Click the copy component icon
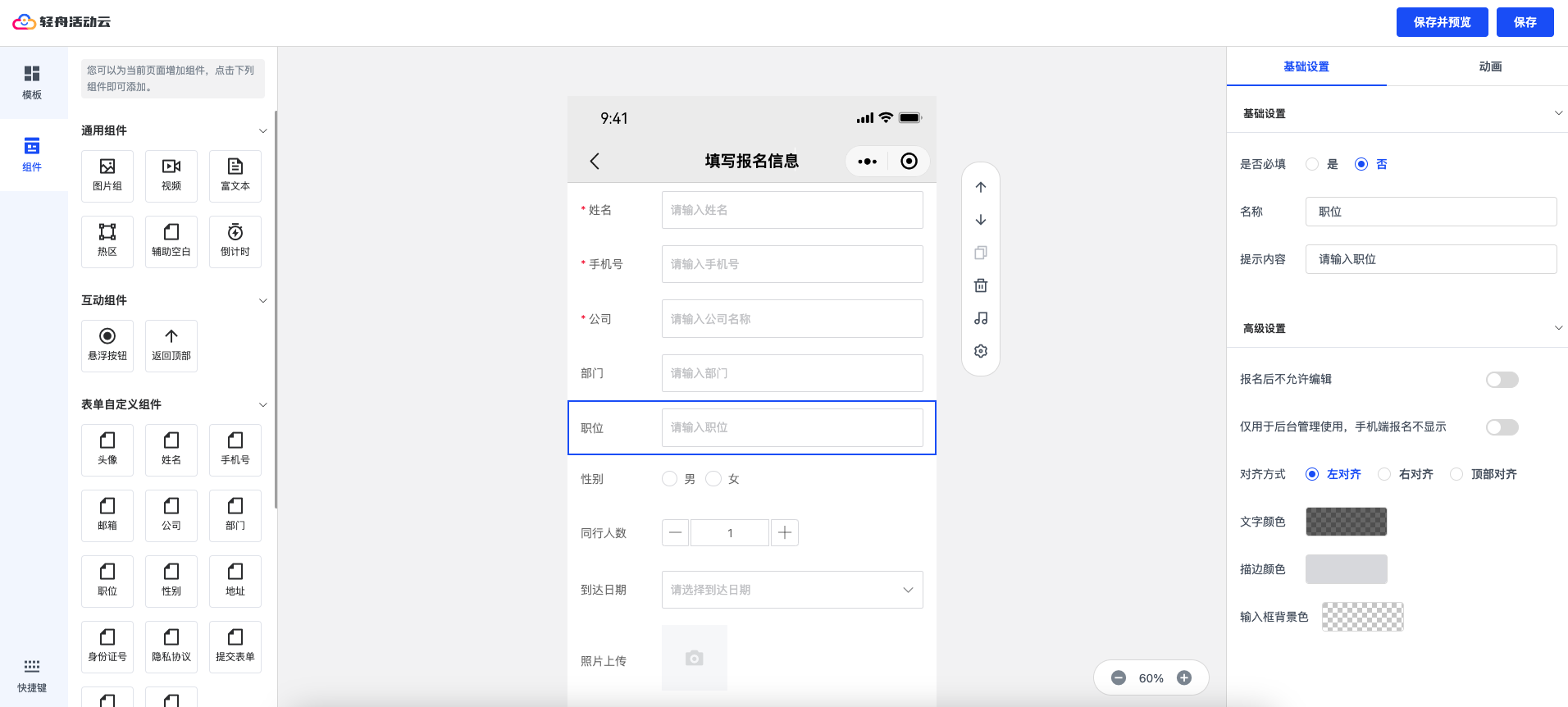Screen dimensions: 1568x707 tap(980, 253)
